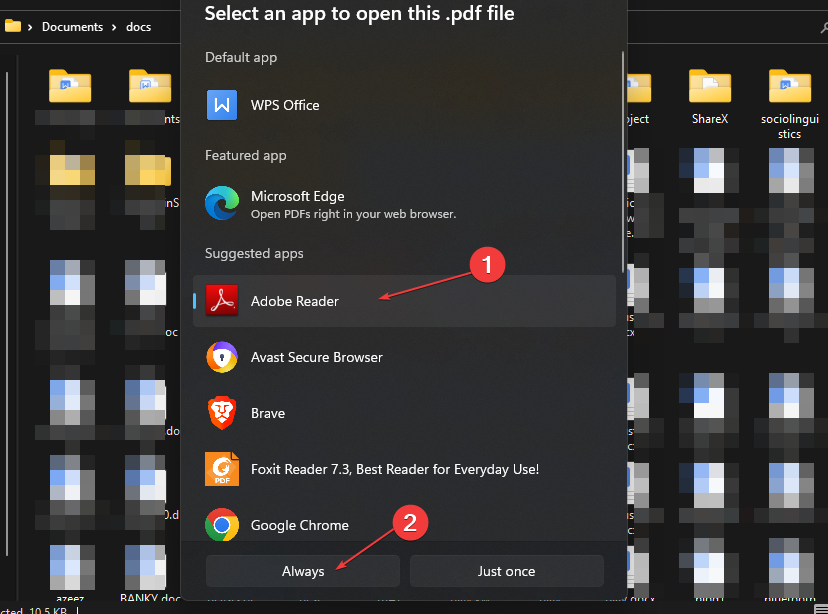Click the docs breadcrumb segment
This screenshot has width=828, height=614.
click(x=138, y=27)
